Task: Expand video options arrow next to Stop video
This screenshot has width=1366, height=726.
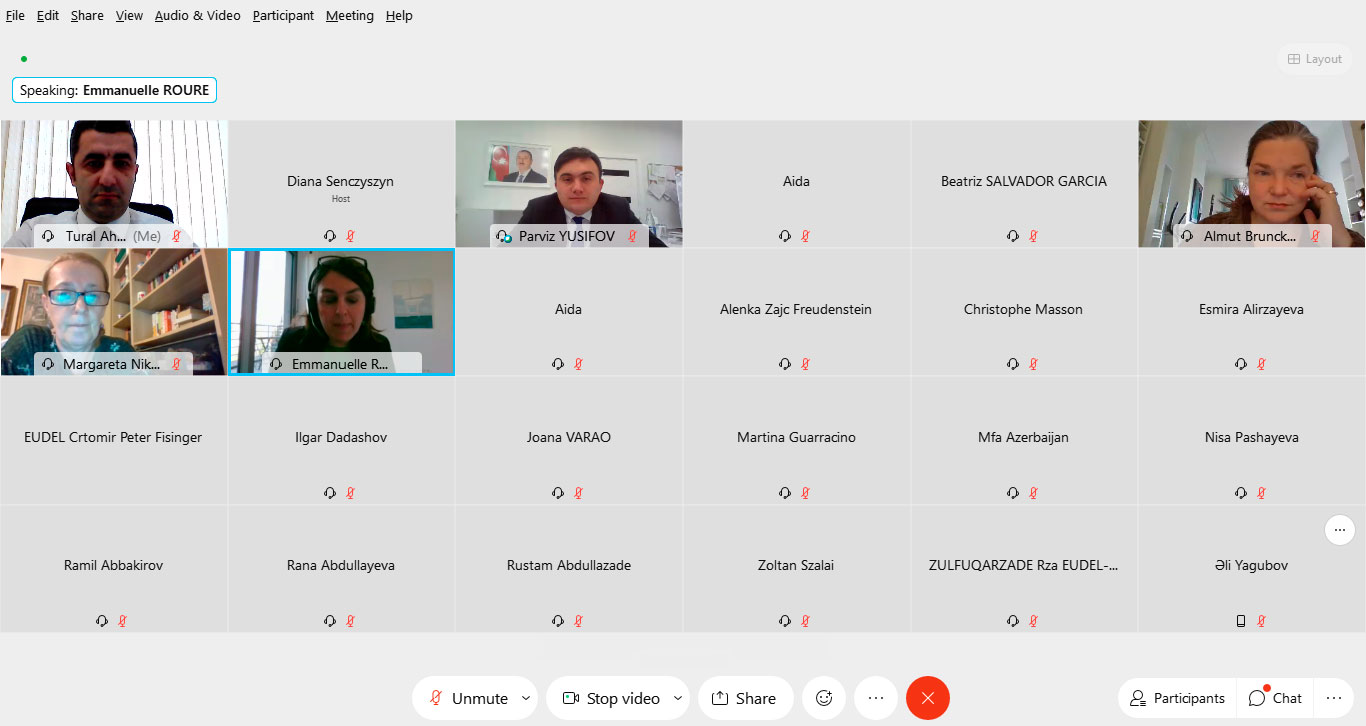Action: [x=678, y=698]
